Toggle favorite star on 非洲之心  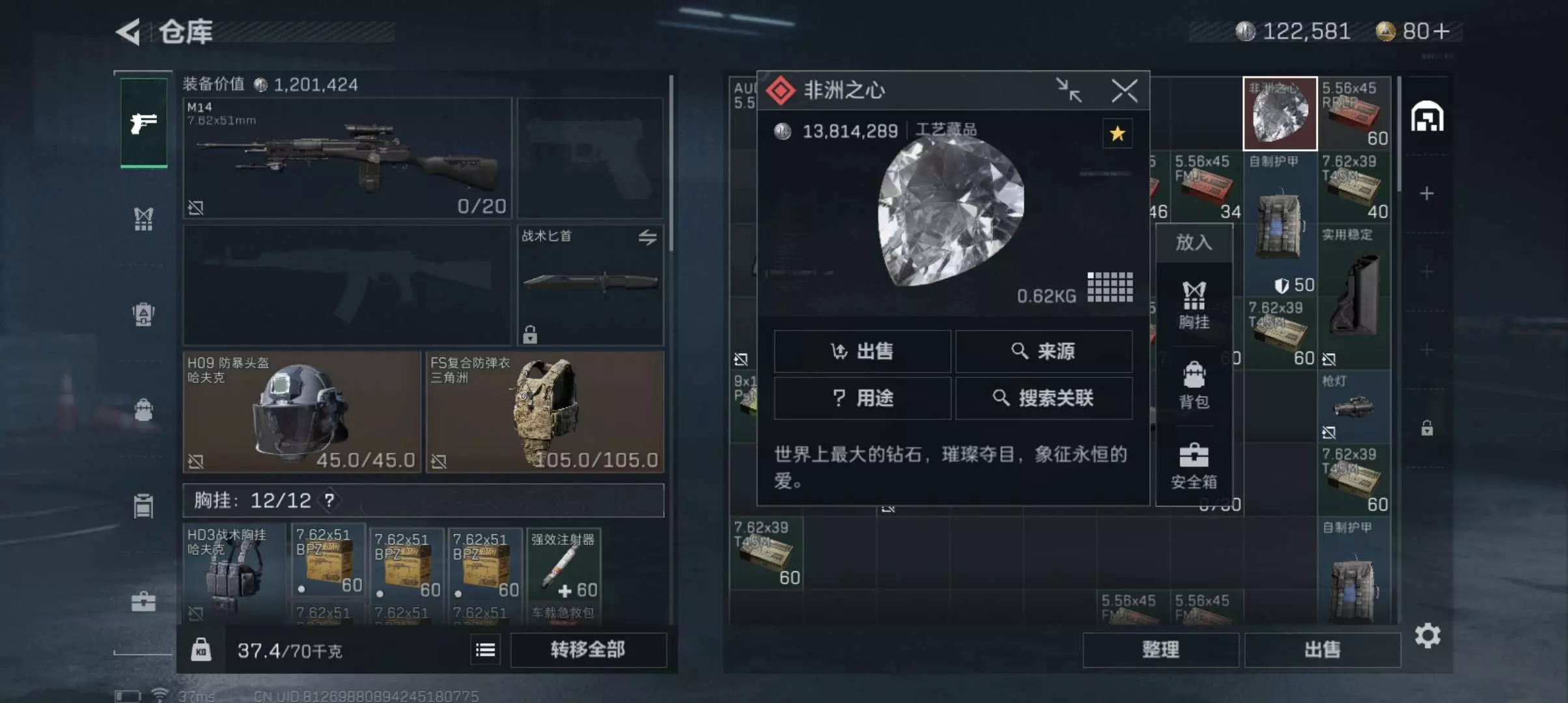[1117, 133]
